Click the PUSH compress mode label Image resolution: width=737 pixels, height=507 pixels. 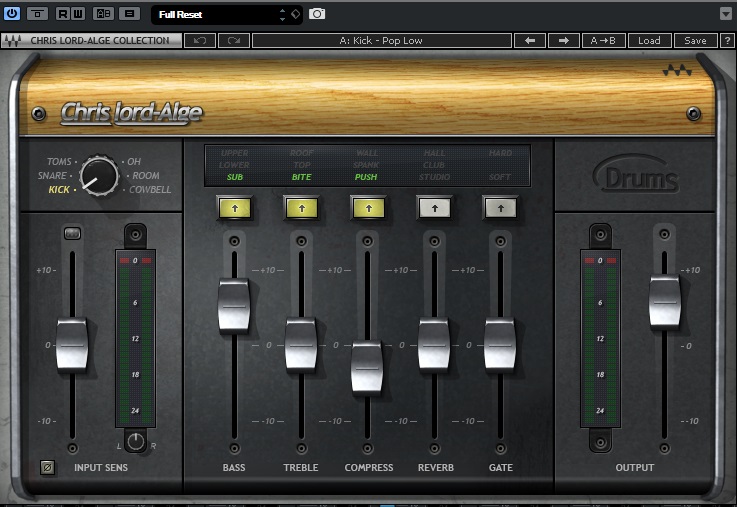(366, 177)
